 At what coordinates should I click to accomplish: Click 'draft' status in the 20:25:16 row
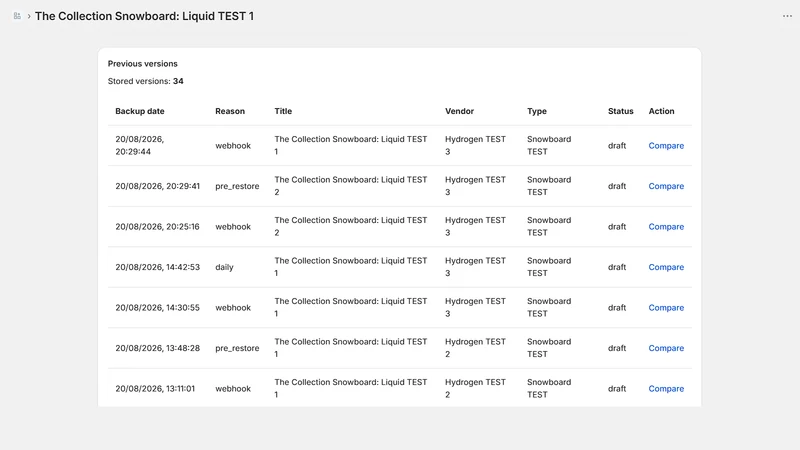[617, 227]
